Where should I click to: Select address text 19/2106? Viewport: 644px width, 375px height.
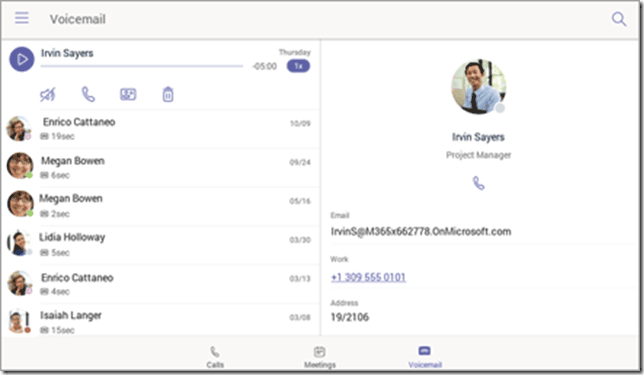coord(350,317)
